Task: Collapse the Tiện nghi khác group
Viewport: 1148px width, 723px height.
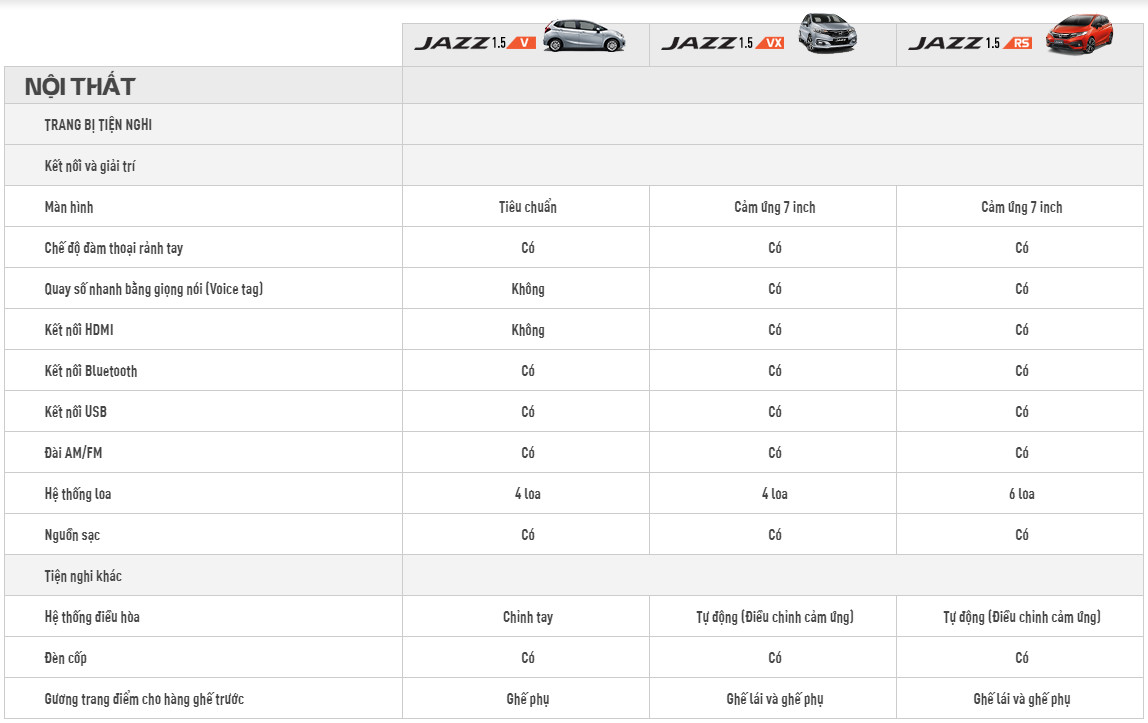Action: 83,576
